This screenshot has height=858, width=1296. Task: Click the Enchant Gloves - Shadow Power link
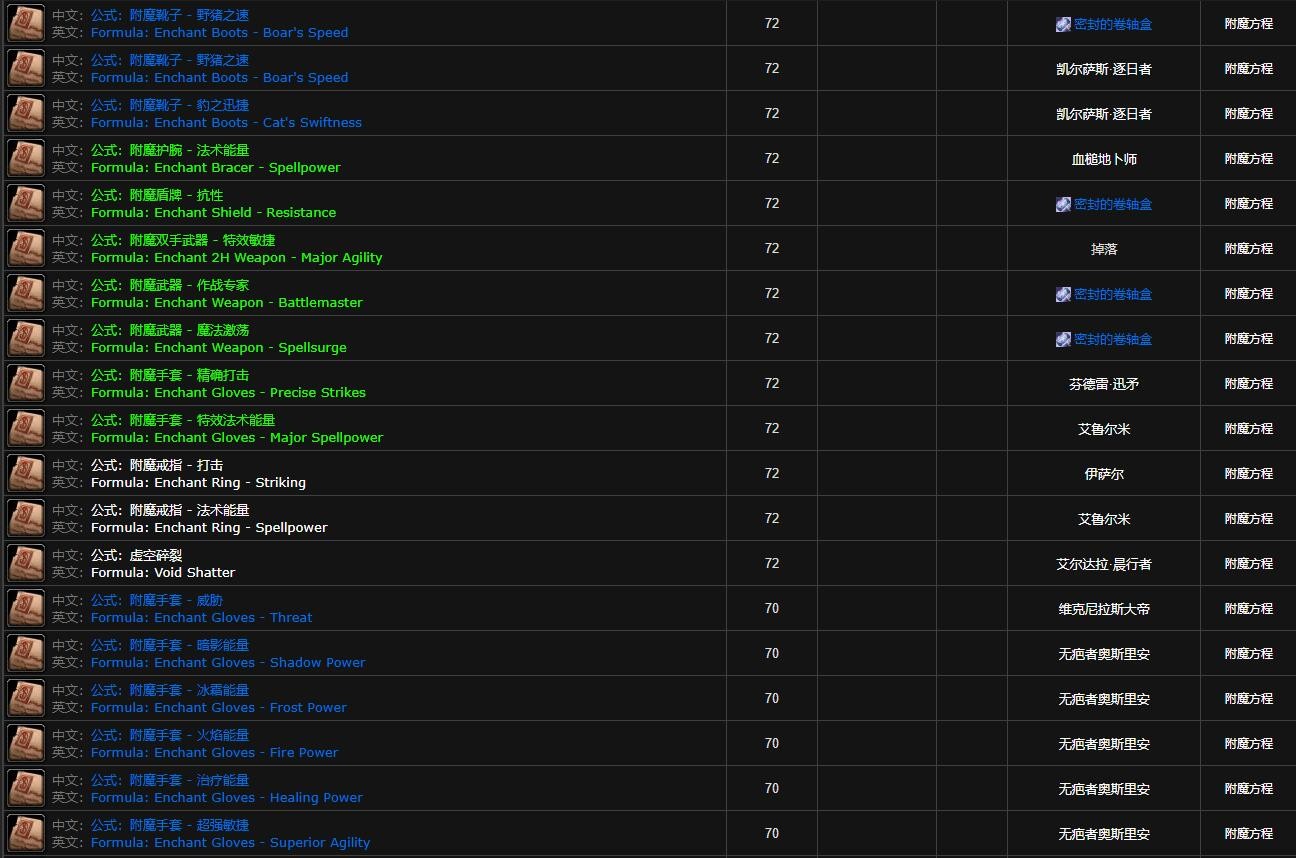pyautogui.click(x=228, y=663)
